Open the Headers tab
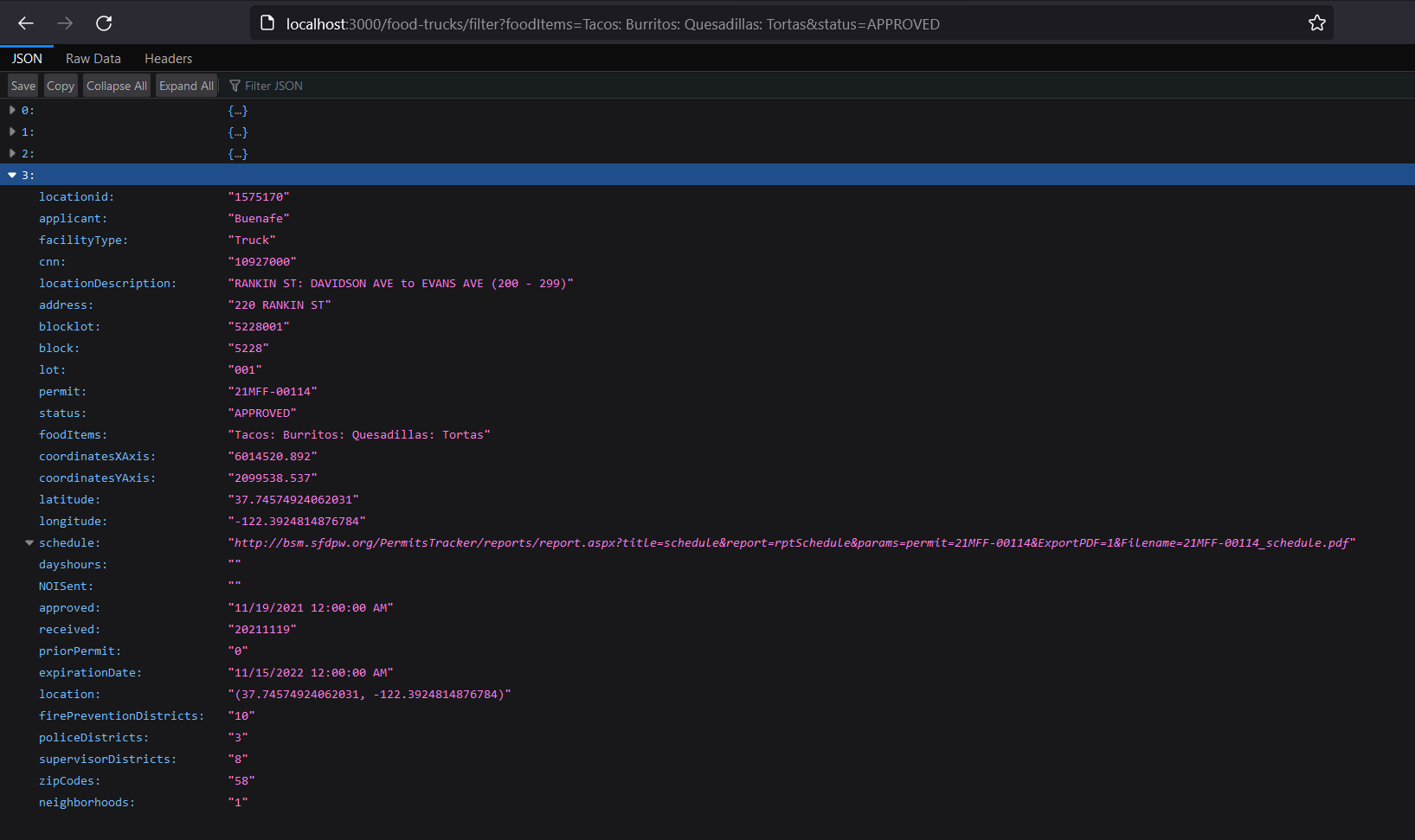 [169, 59]
